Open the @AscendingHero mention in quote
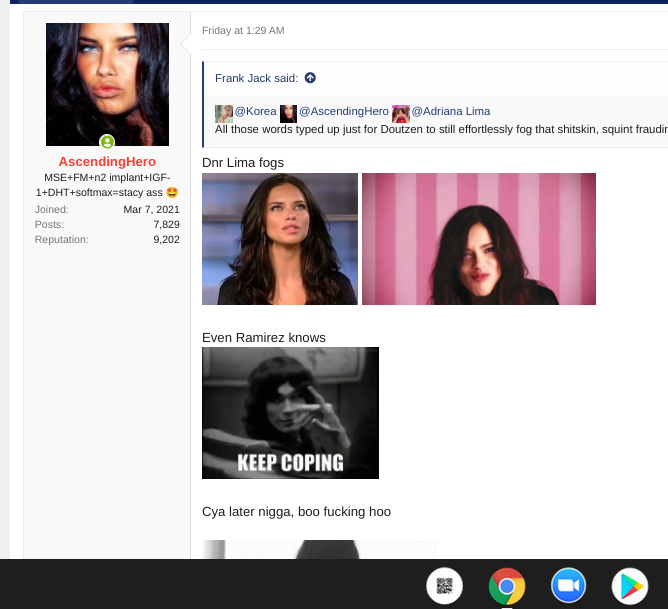668x609 pixels. click(344, 111)
